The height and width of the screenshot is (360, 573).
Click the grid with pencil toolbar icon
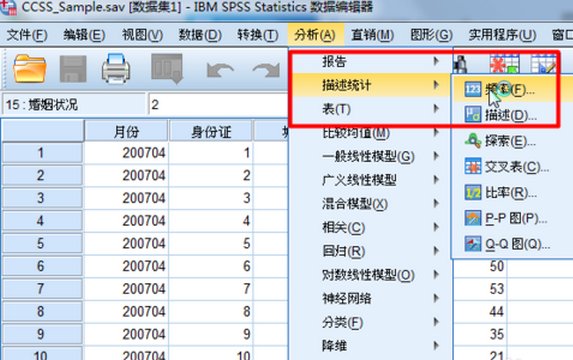click(543, 64)
